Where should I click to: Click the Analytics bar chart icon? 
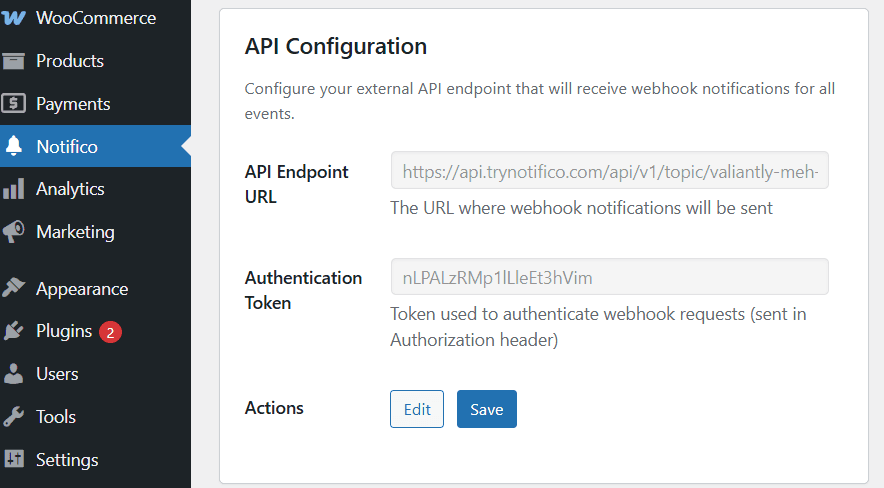pyautogui.click(x=14, y=189)
